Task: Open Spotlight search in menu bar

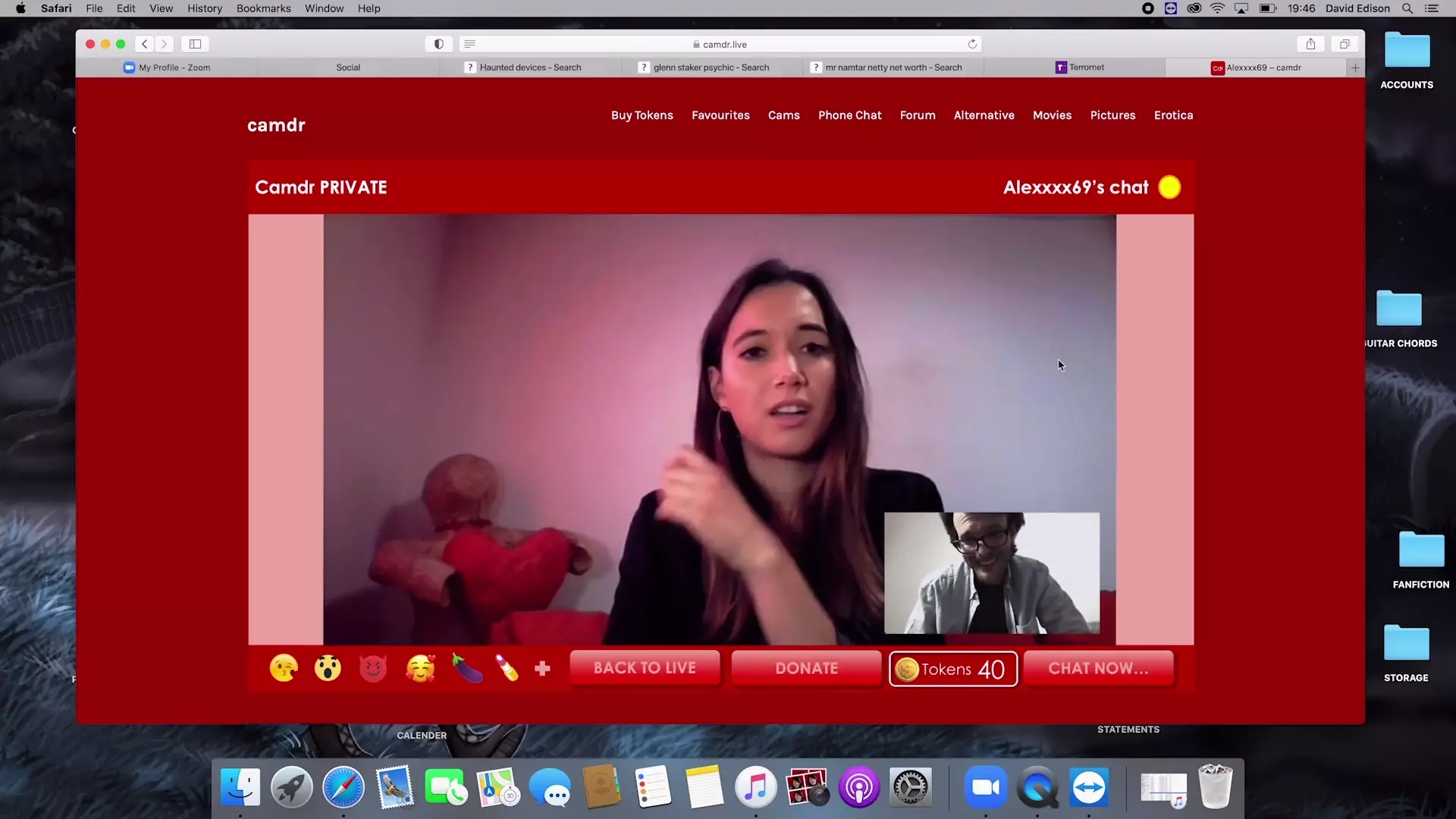Action: pyautogui.click(x=1407, y=8)
